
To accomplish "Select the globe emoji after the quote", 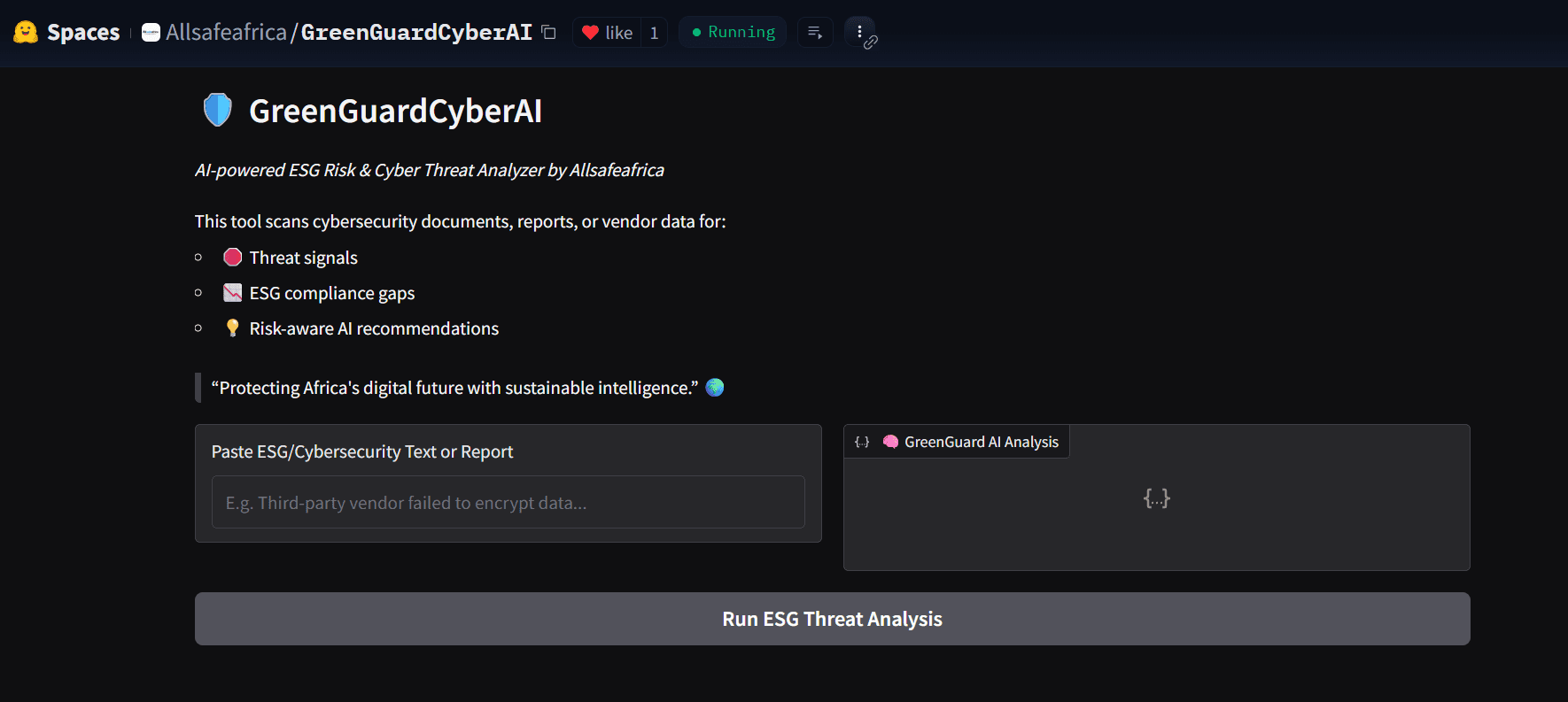I will point(715,387).
